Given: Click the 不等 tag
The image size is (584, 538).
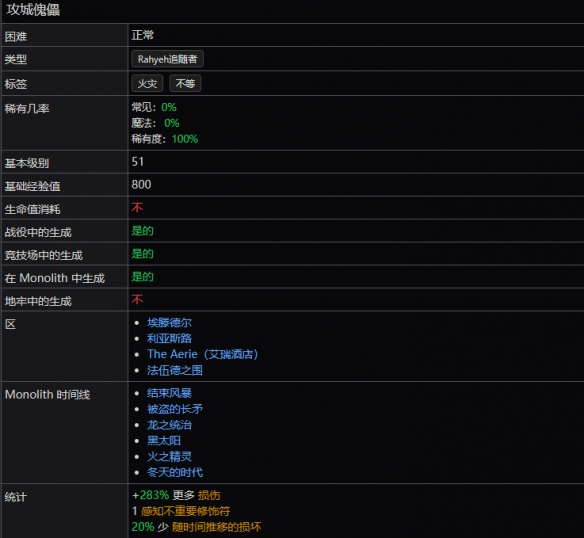Looking at the screenshot, I should [185, 83].
